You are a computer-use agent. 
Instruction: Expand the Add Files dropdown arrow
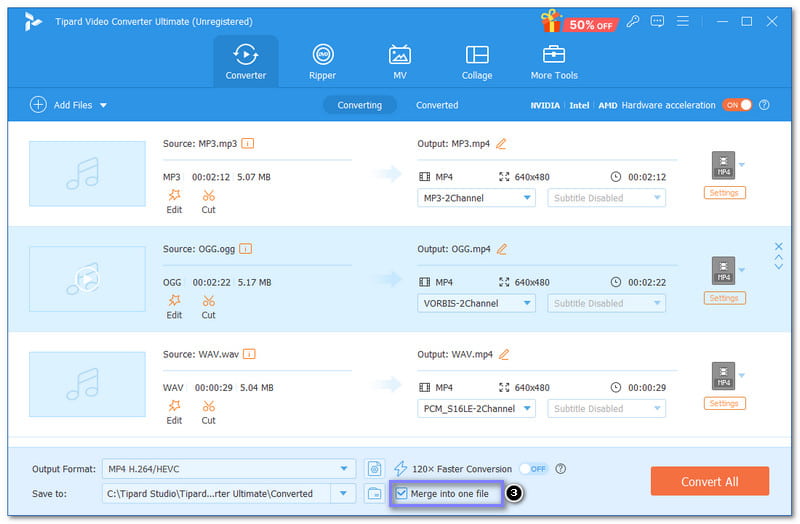coord(104,105)
